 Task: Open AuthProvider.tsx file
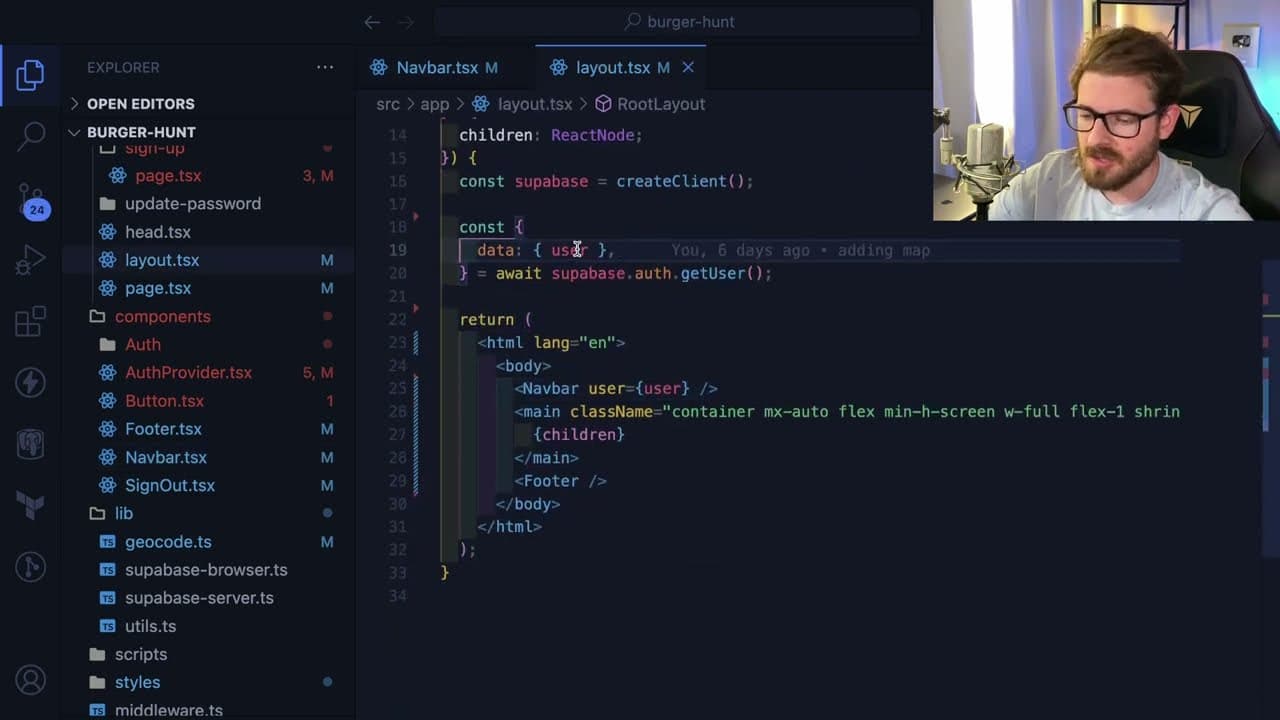[188, 372]
